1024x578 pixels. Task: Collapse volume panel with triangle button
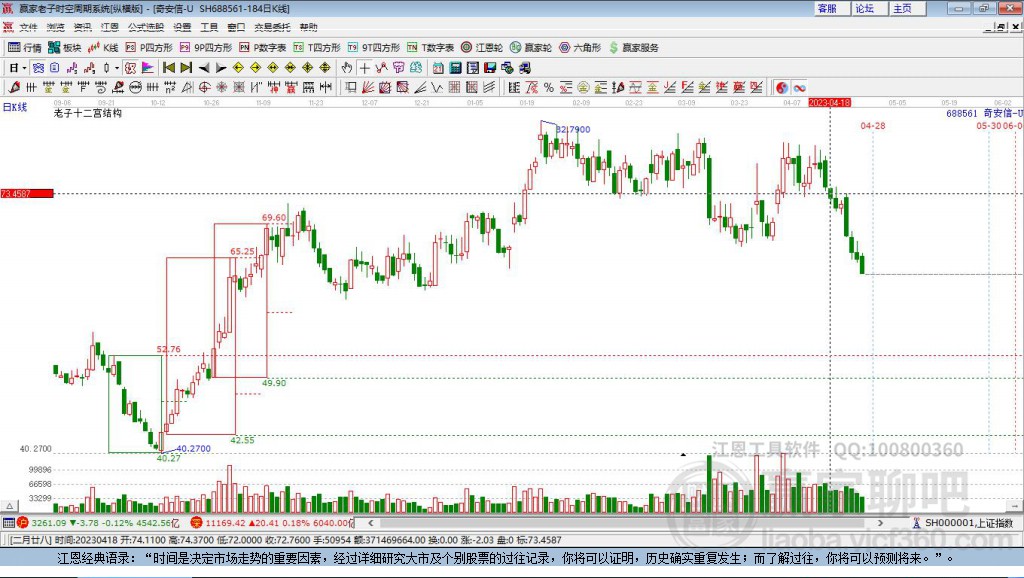click(9, 506)
